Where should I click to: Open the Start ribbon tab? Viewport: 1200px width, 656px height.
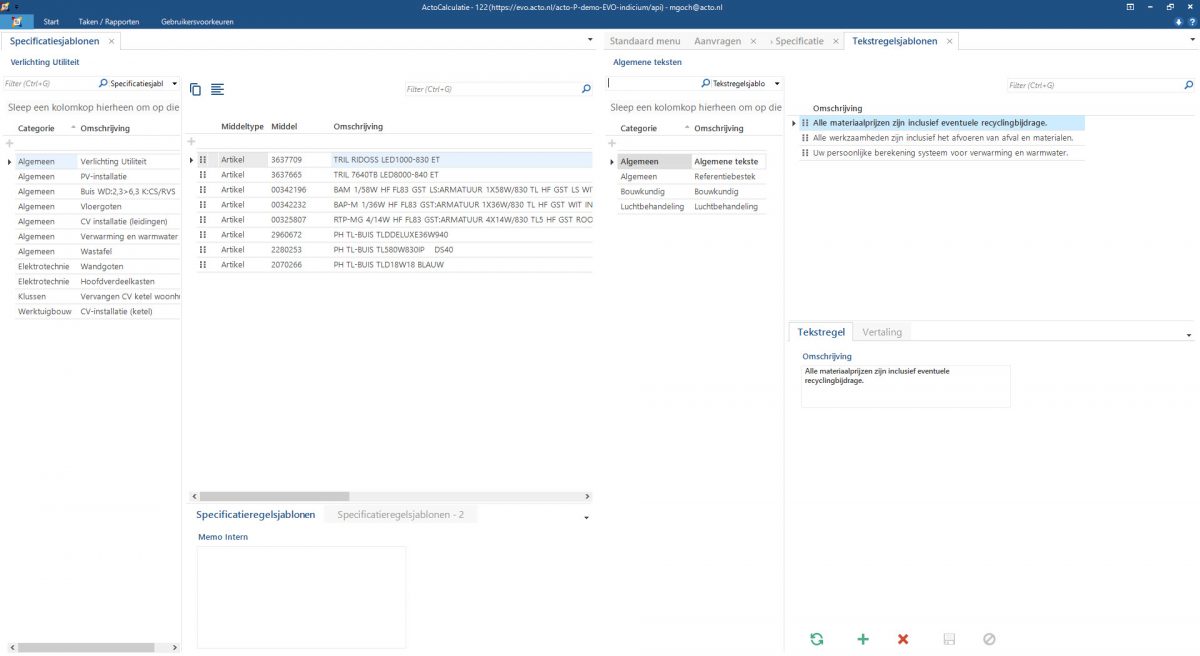click(52, 21)
